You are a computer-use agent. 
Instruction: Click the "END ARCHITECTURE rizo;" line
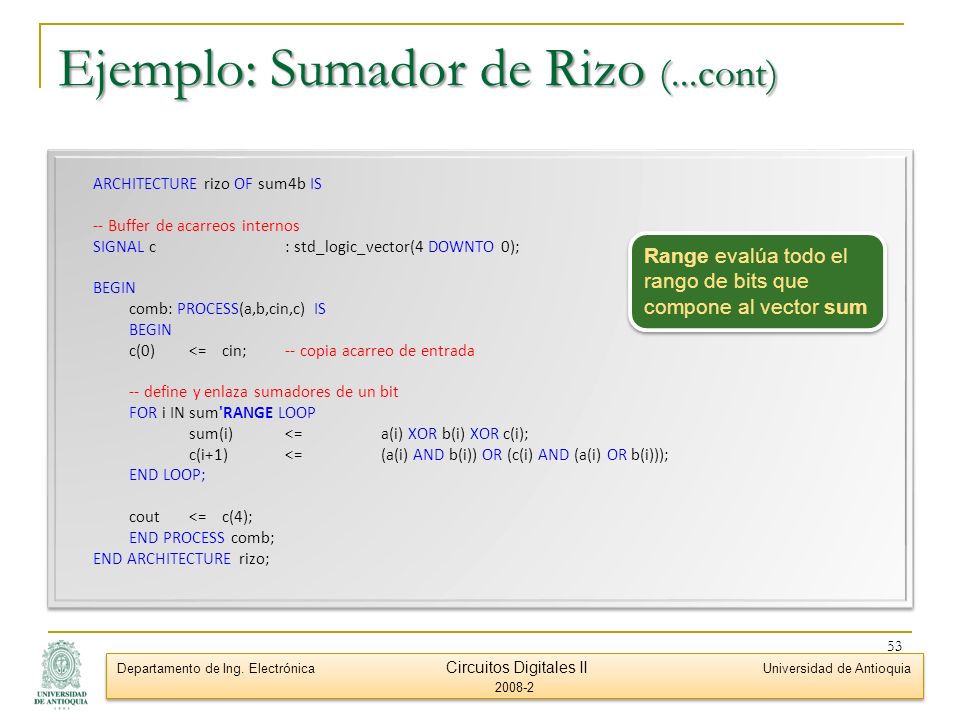tap(181, 558)
